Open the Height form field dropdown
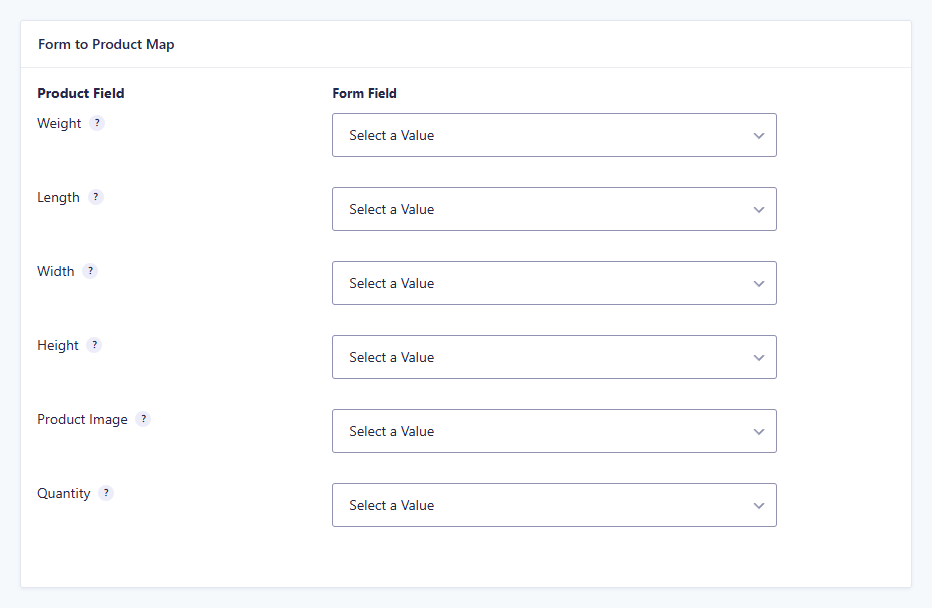Screen dimensions: 932x608 tap(554, 357)
